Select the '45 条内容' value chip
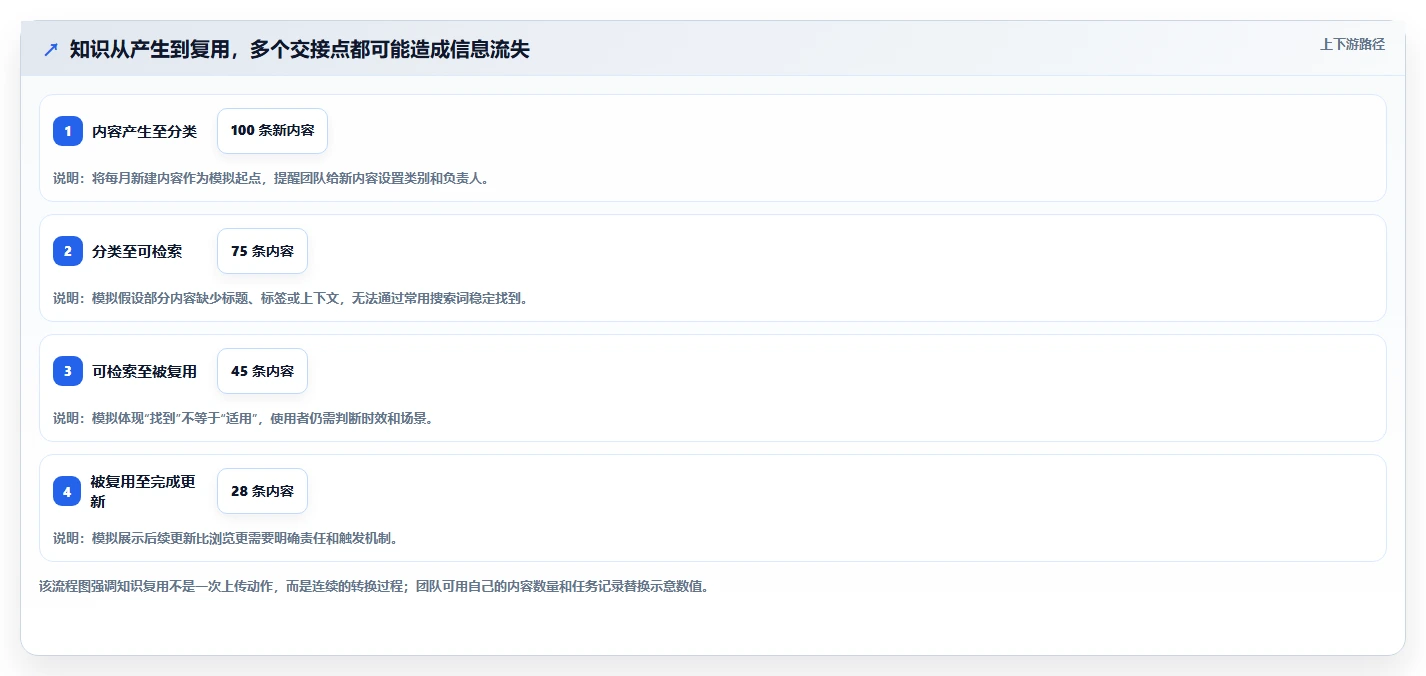1426x676 pixels. pos(262,371)
